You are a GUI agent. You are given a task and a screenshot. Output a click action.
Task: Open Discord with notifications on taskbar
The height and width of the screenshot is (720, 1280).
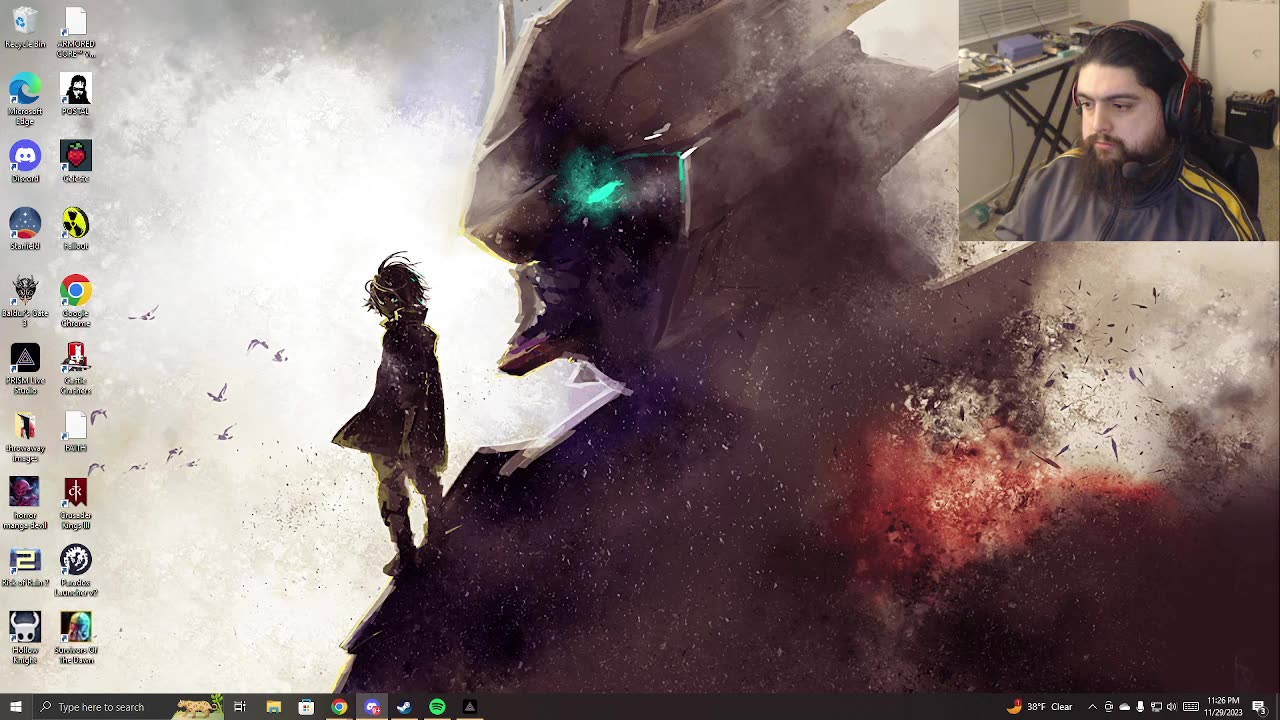(372, 707)
